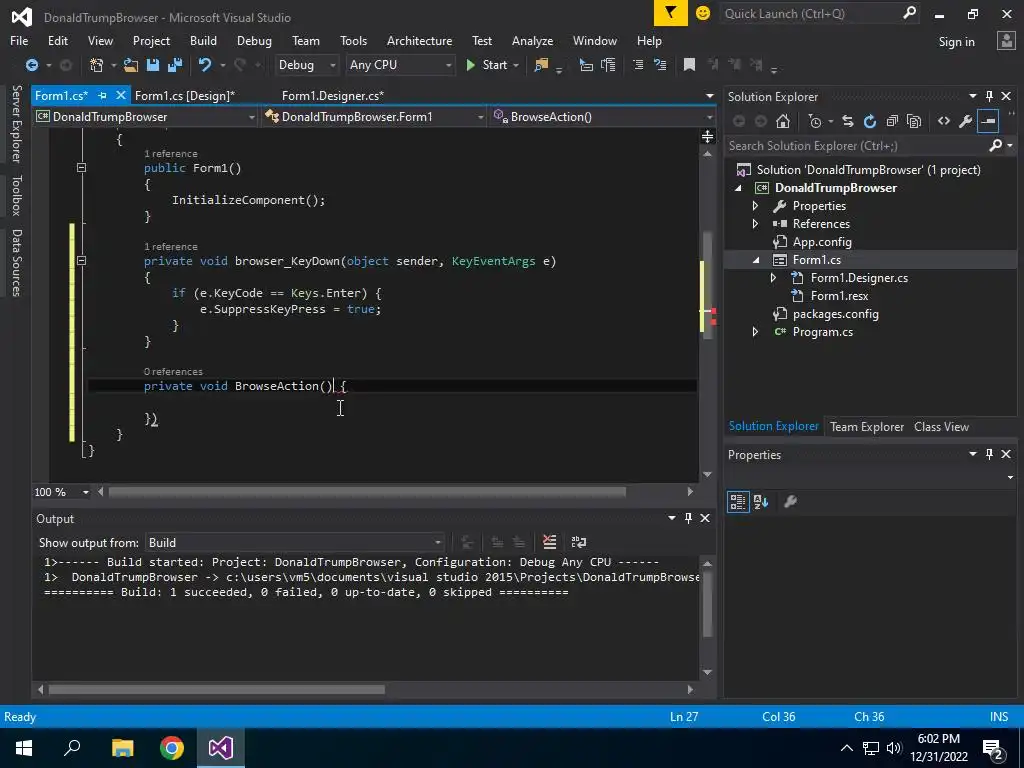Open the DonaldTrumpBrowser.Form1 type dropdown

(x=374, y=117)
